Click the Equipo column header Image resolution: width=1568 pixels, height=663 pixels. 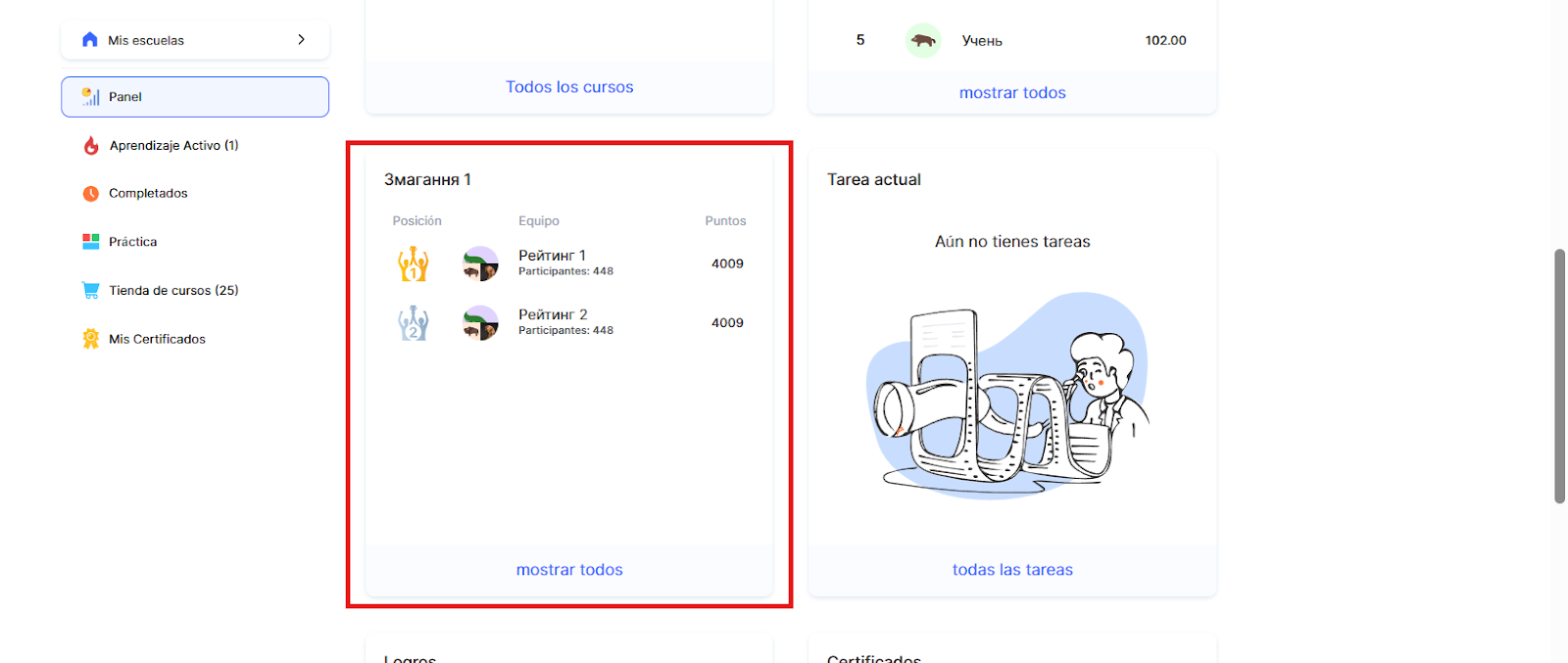[x=539, y=221]
